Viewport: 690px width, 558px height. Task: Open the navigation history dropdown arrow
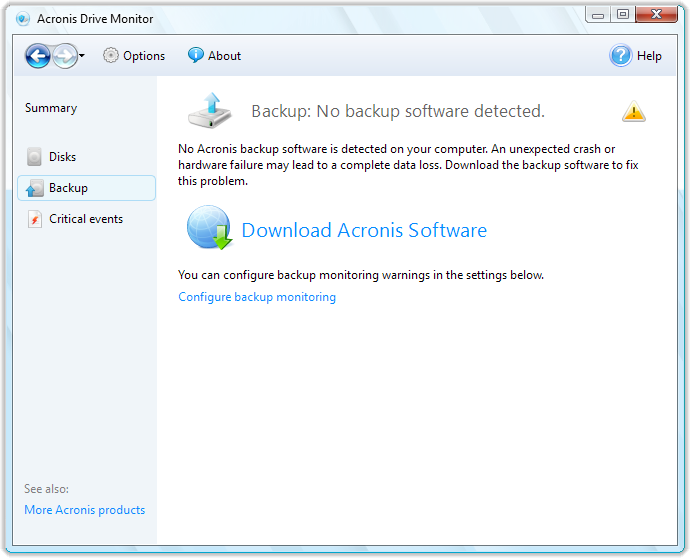click(81, 56)
